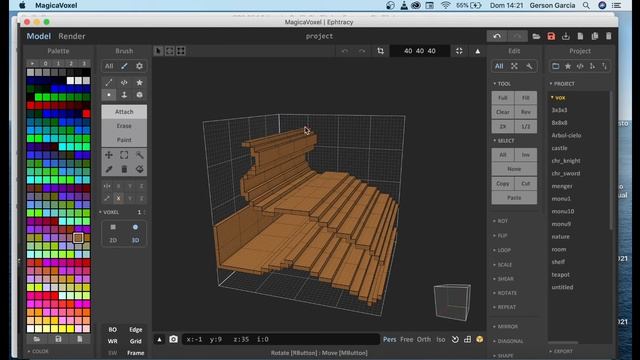The width and height of the screenshot is (640, 360).
Task: Select the paint bucket fill tool
Action: coord(140,169)
